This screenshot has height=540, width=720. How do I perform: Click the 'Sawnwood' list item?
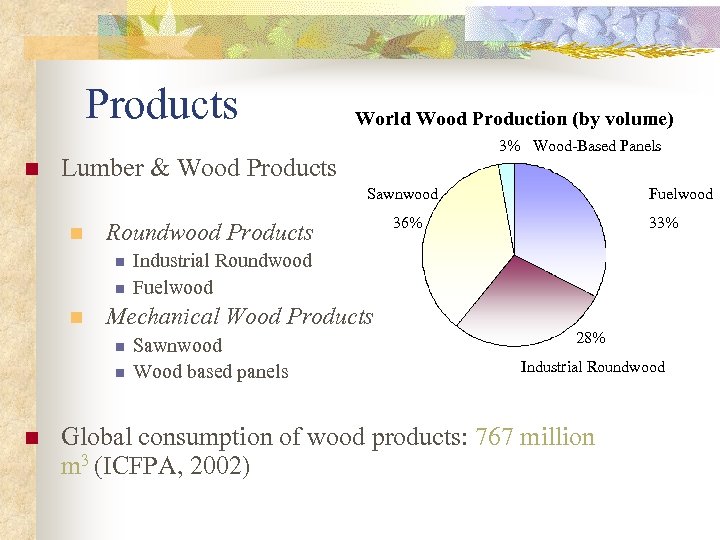[x=178, y=345]
